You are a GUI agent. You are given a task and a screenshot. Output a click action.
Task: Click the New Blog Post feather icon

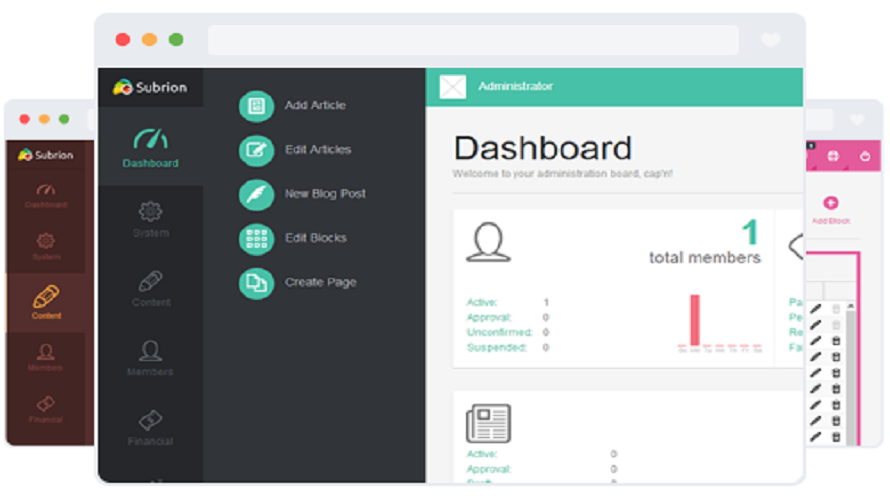tap(256, 194)
